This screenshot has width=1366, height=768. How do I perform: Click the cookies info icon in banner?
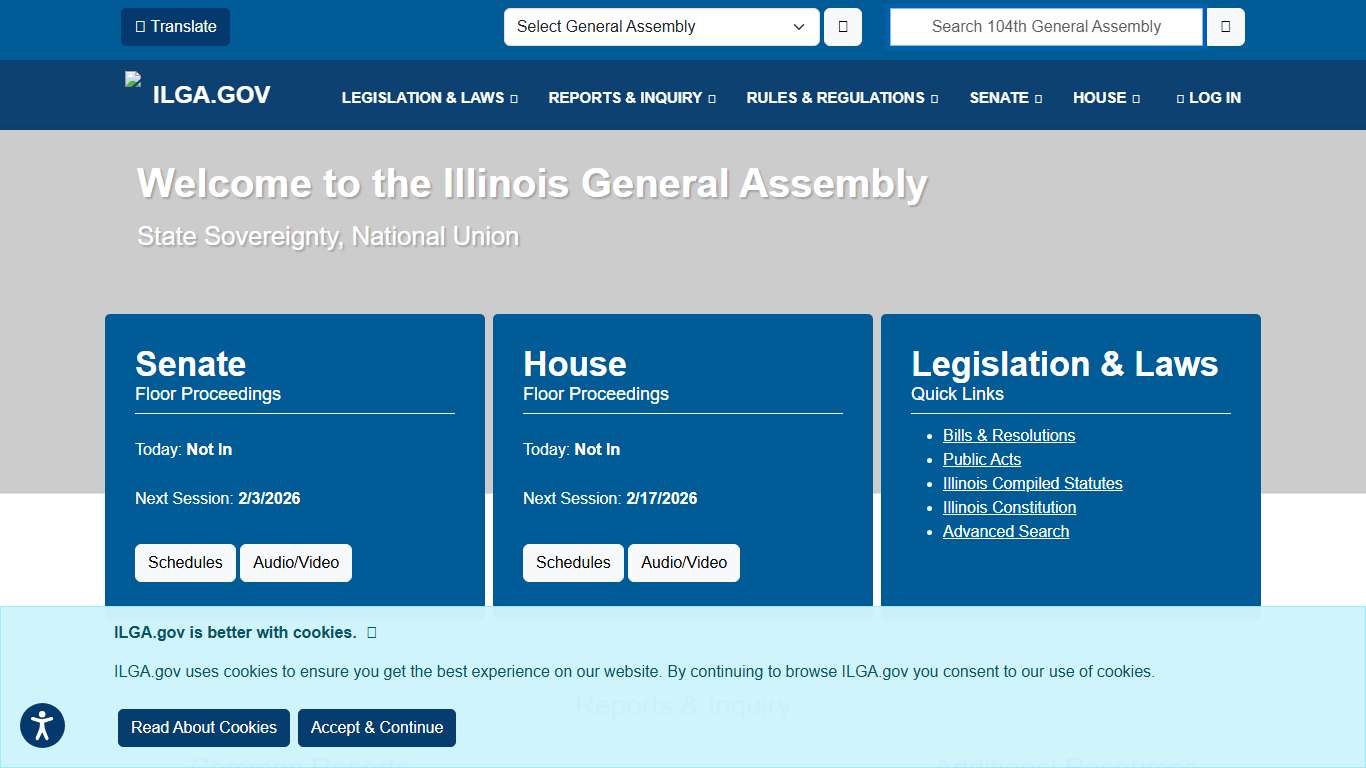pyautogui.click(x=371, y=632)
